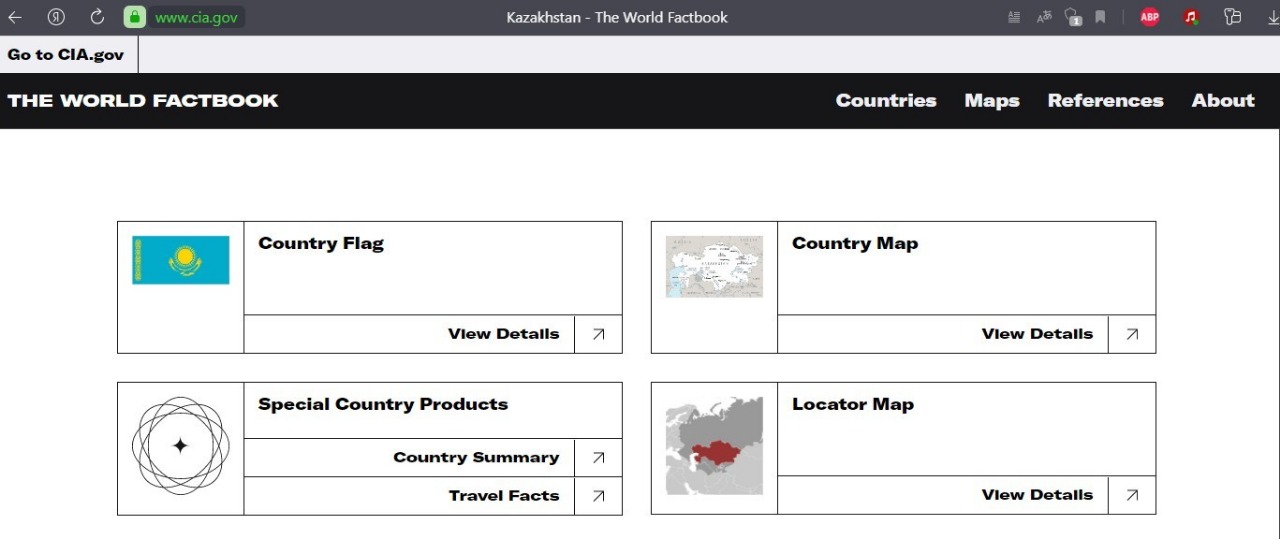1280x539 pixels.
Task: Reload the page with the refresh icon
Action: point(97,17)
